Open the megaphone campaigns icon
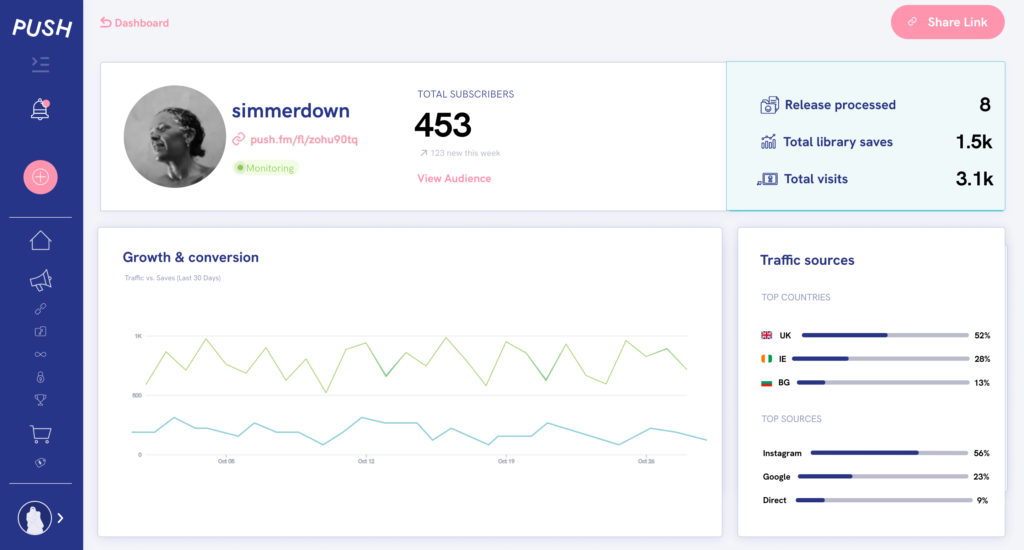The image size is (1024, 550). 40,280
